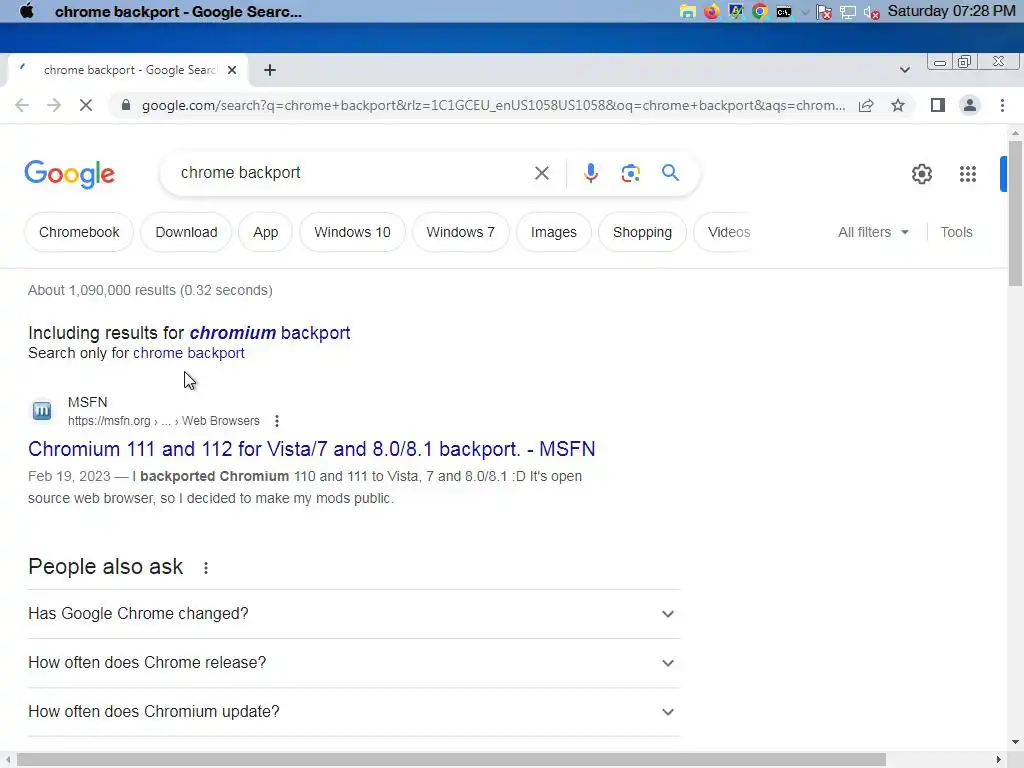Switch to Images results
The height and width of the screenshot is (768, 1024).
[554, 232]
